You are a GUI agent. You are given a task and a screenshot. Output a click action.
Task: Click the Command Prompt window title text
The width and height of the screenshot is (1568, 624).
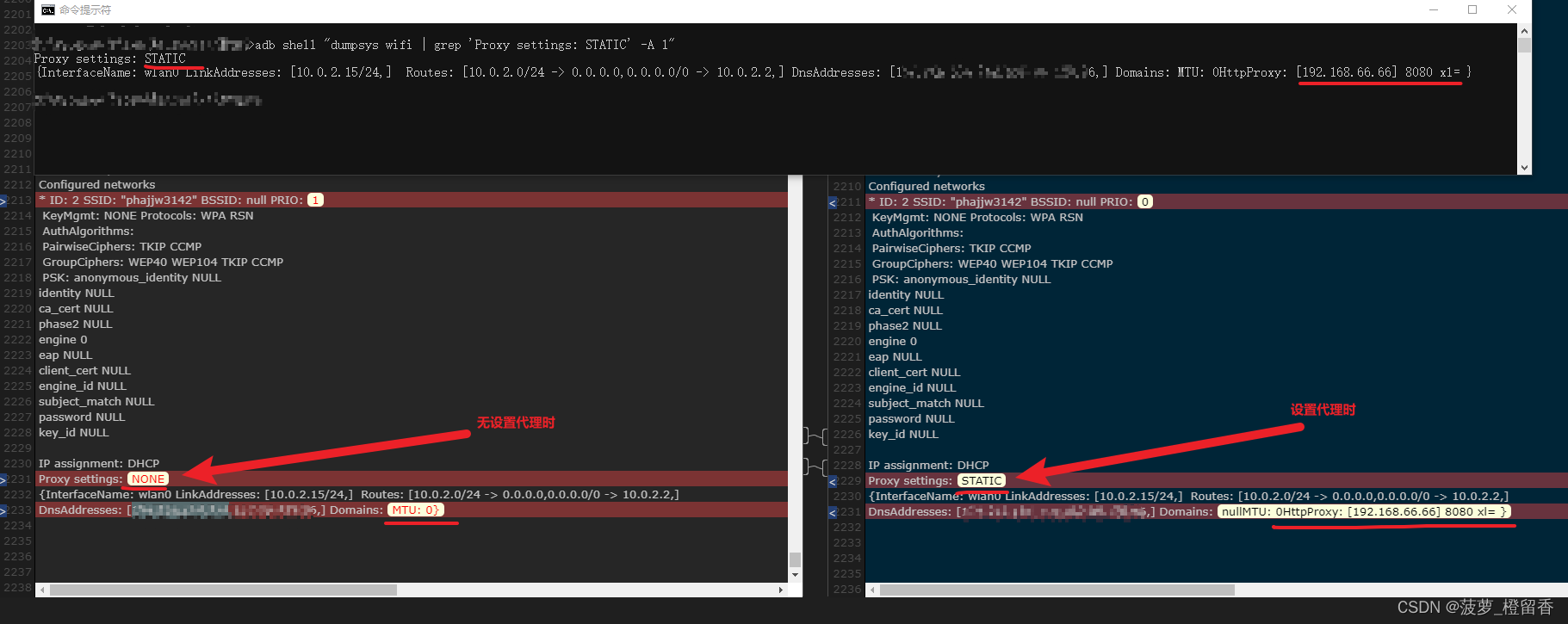point(84,10)
